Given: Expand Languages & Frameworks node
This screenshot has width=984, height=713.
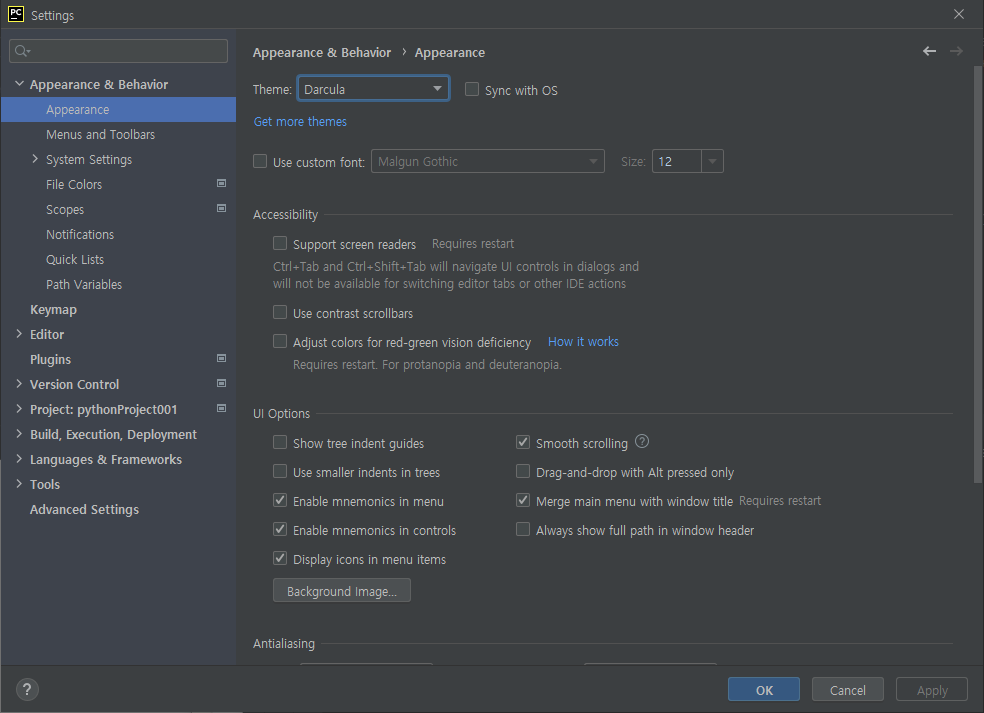Looking at the screenshot, I should [x=19, y=459].
